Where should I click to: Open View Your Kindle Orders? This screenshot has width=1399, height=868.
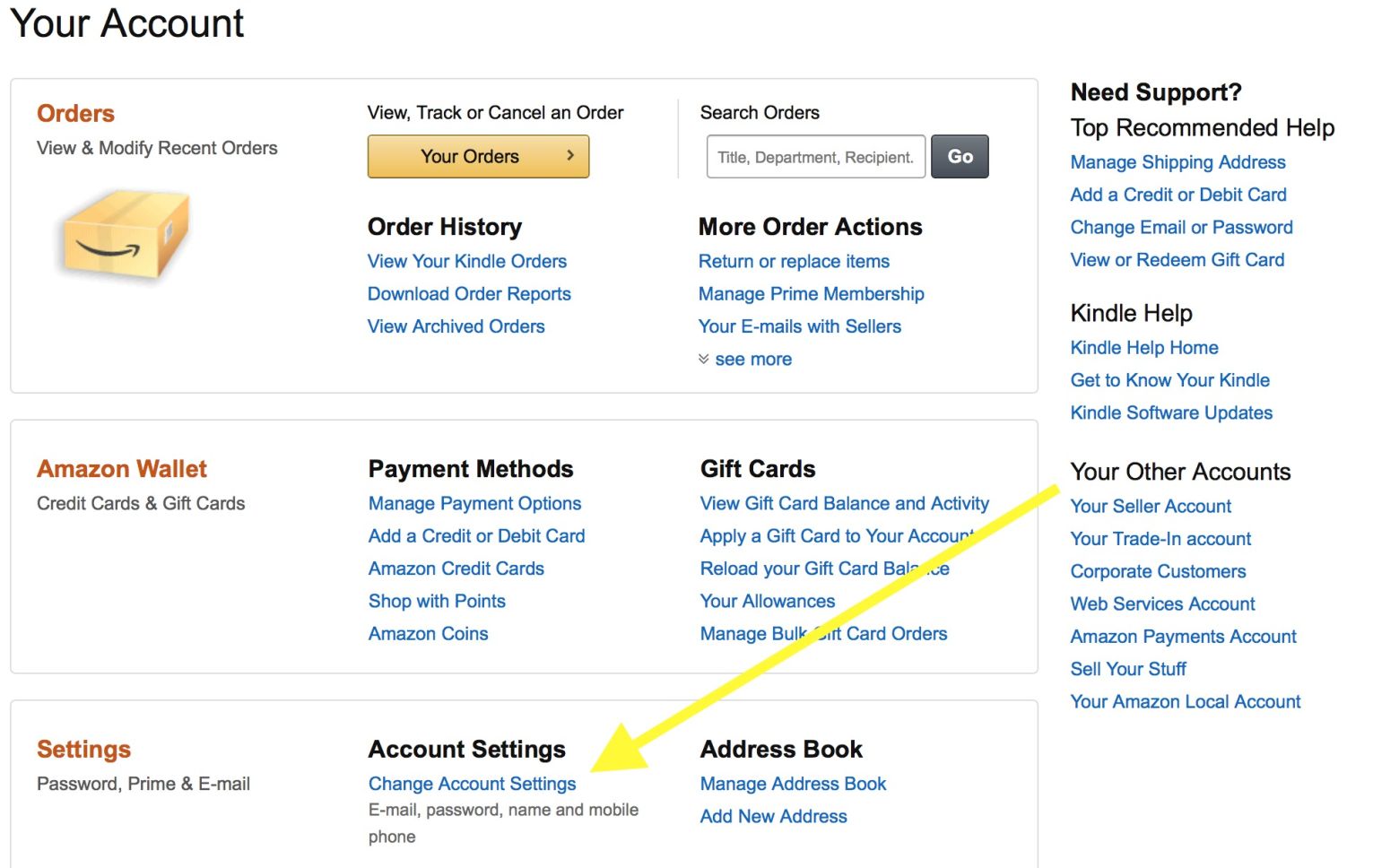466,261
